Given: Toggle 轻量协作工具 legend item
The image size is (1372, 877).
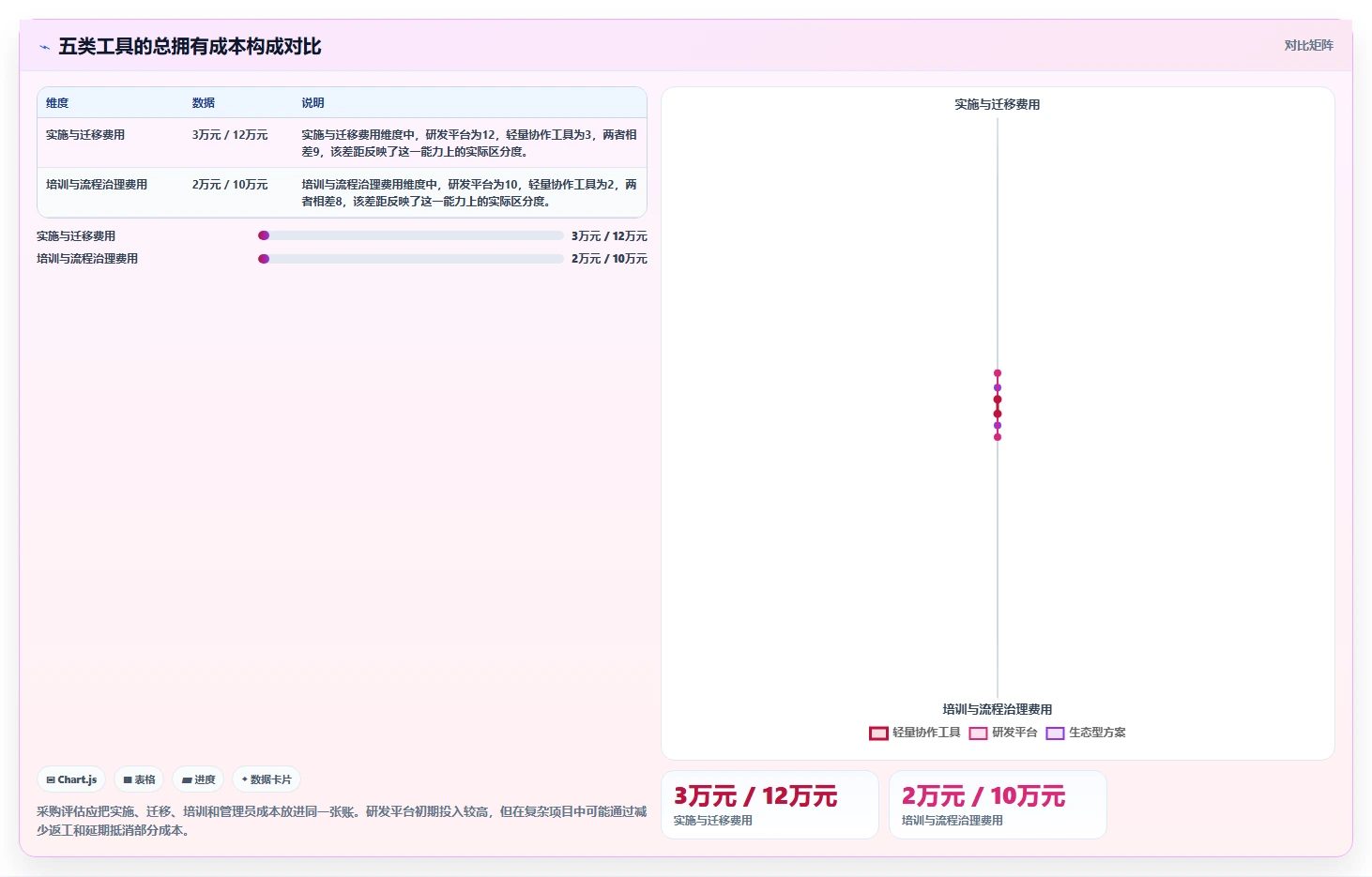Looking at the screenshot, I should pos(915,733).
